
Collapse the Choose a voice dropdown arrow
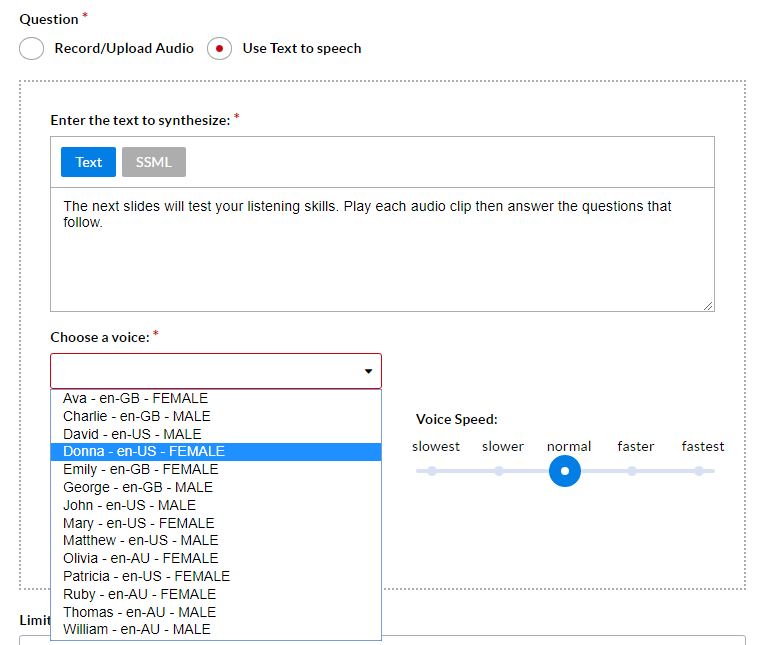coord(368,371)
